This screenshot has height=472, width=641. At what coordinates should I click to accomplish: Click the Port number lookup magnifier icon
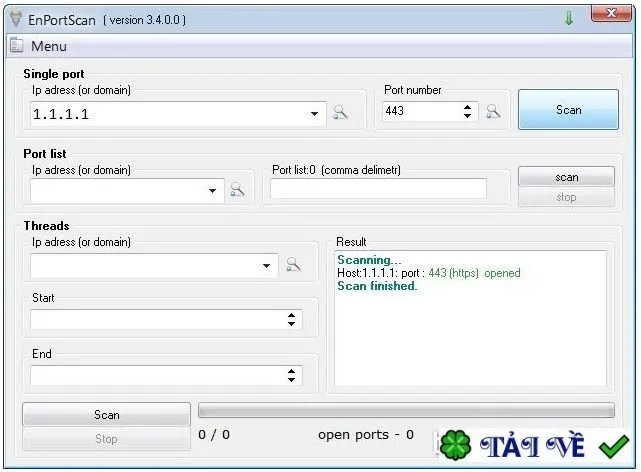[x=493, y=111]
